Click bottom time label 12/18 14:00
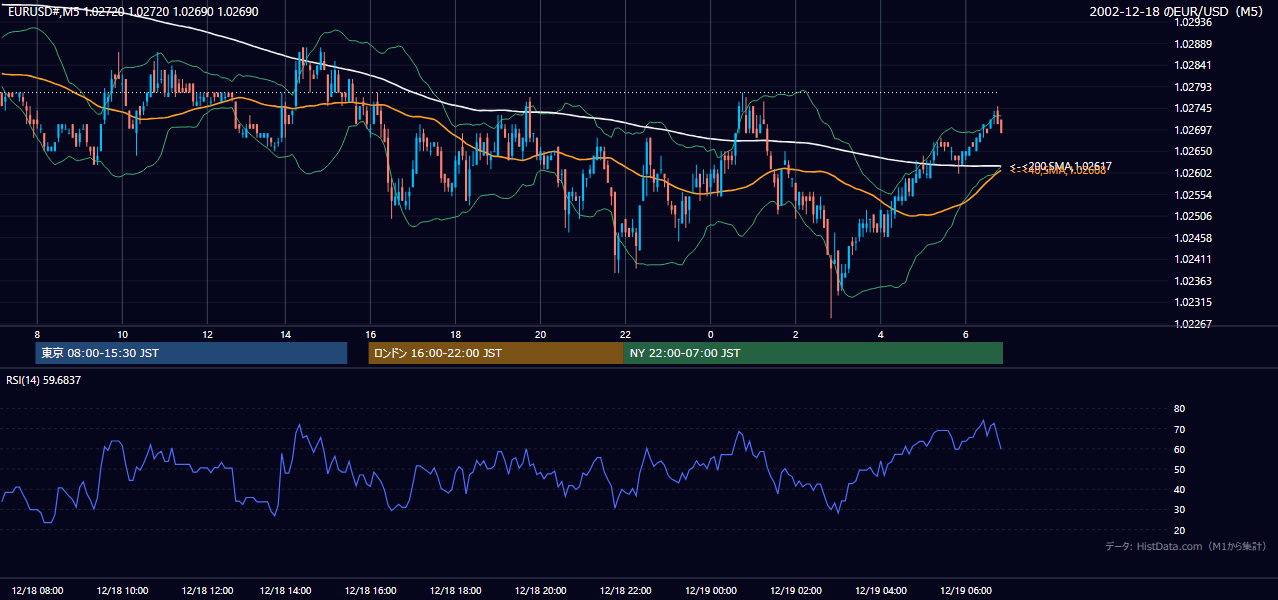Viewport: 1278px width, 600px height. (x=285, y=590)
